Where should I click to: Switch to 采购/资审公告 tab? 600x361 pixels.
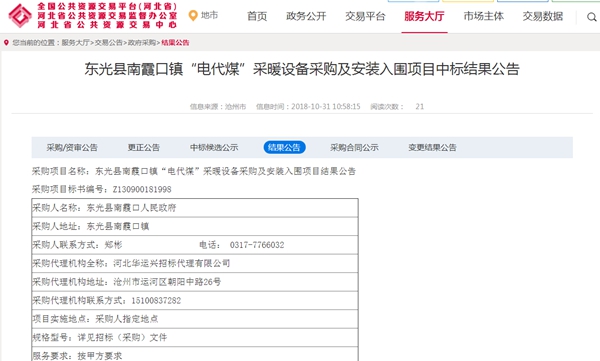click(72, 147)
